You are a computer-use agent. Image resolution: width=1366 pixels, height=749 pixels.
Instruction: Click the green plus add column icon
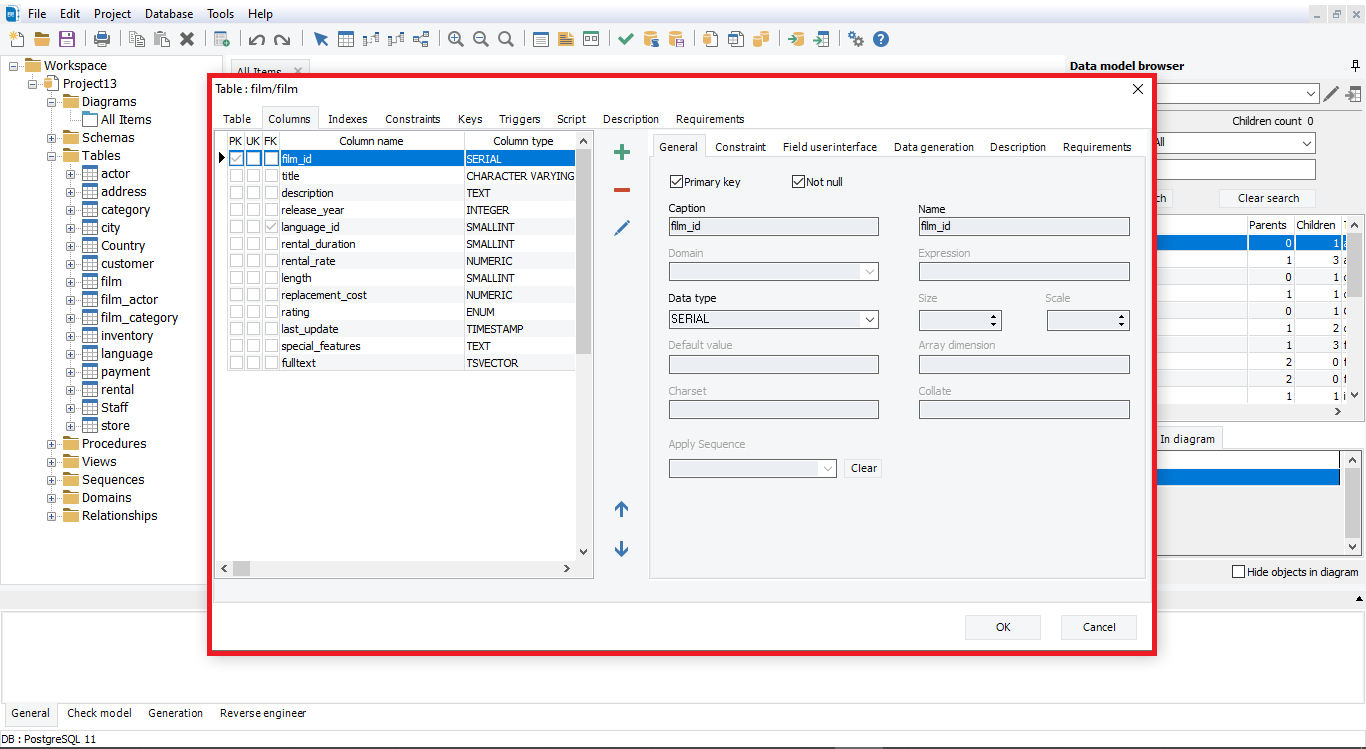click(622, 153)
